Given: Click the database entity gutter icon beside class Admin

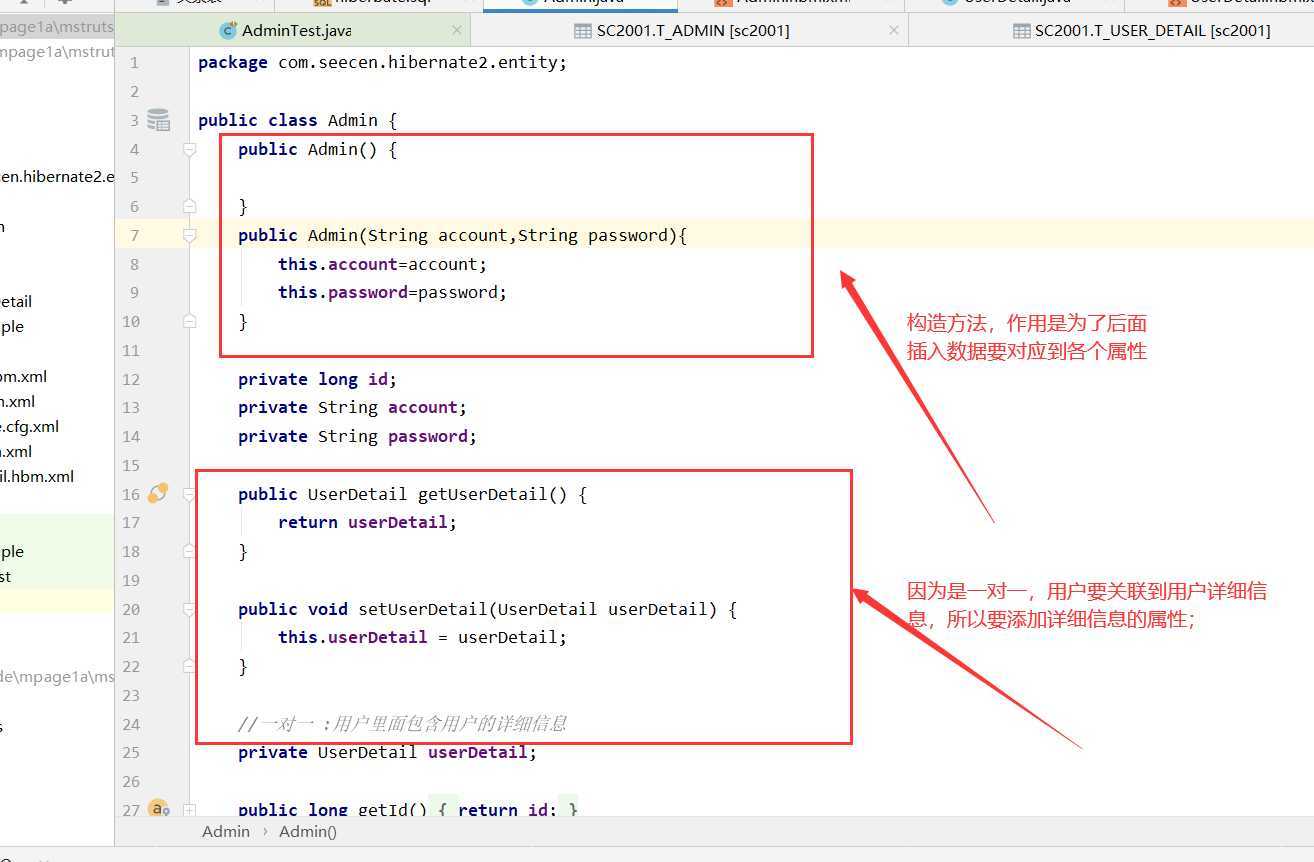Looking at the screenshot, I should click(158, 120).
